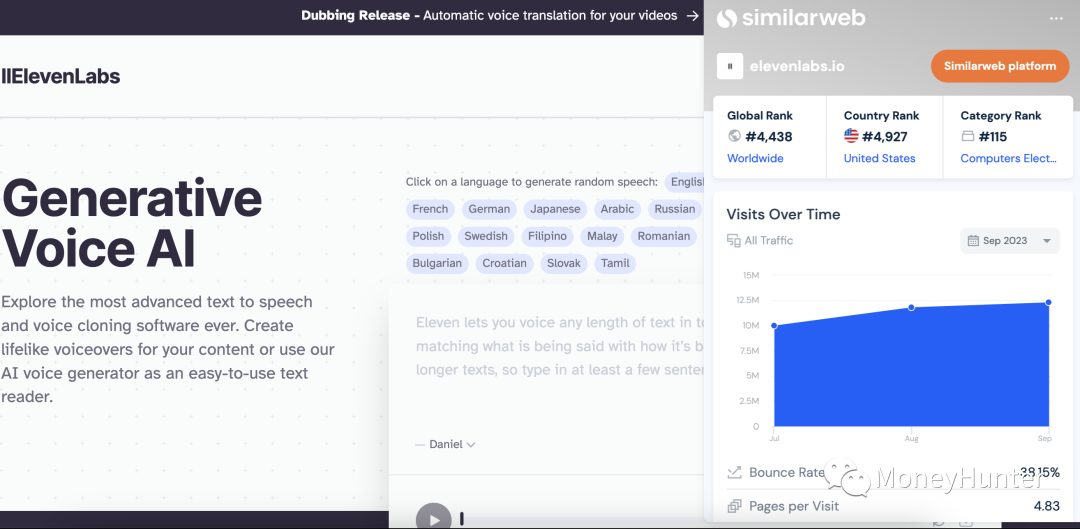This screenshot has height=529, width=1080.
Task: Click the Jul data point on chart
Action: pyautogui.click(x=774, y=326)
